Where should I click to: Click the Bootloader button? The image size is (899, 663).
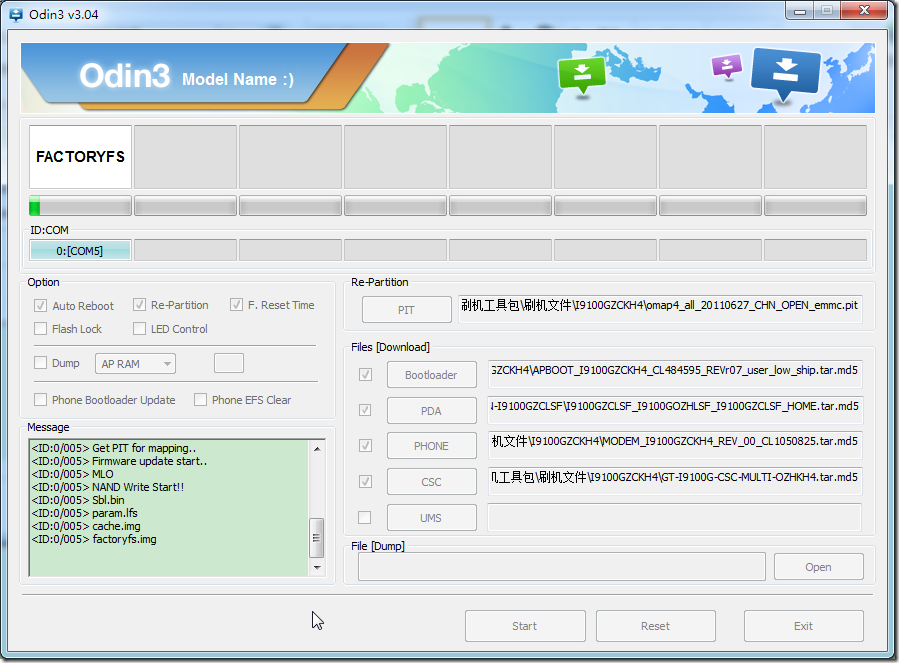pos(432,375)
